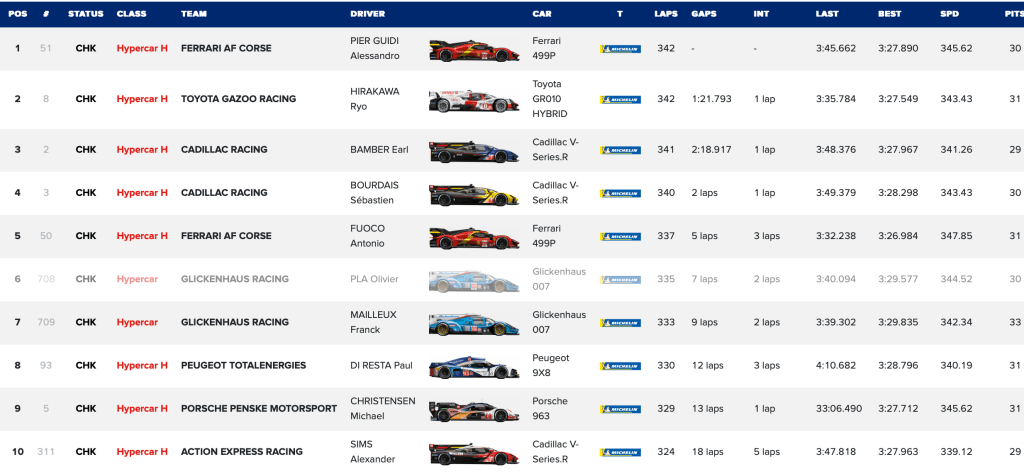Open the red Ferrari 499P car image #51
The width and height of the screenshot is (1024, 474).
tap(474, 50)
